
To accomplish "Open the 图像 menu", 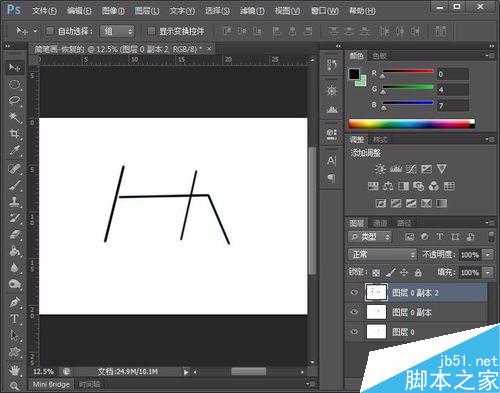I will click(113, 11).
